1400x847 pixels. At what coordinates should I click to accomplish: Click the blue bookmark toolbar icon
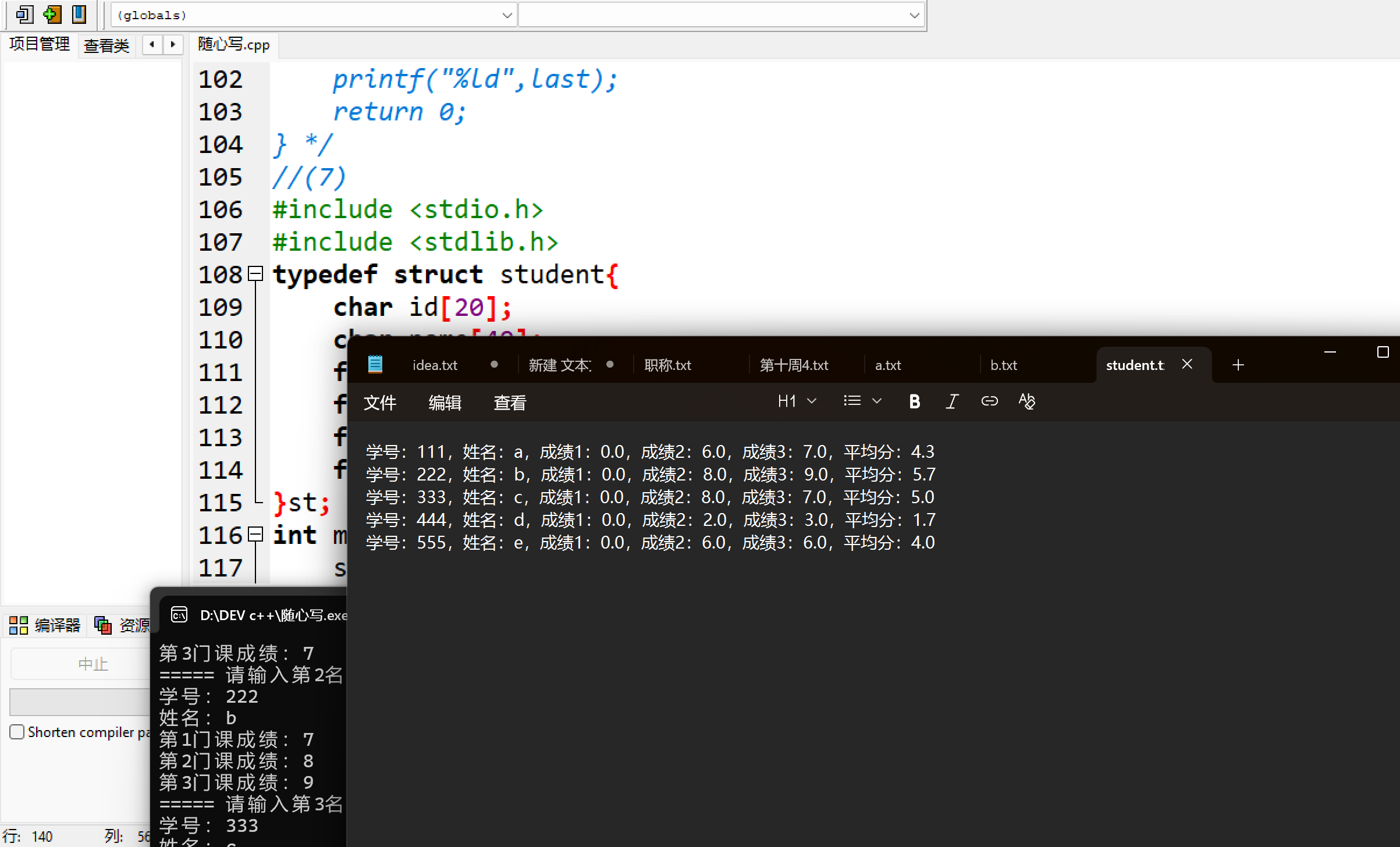point(79,14)
